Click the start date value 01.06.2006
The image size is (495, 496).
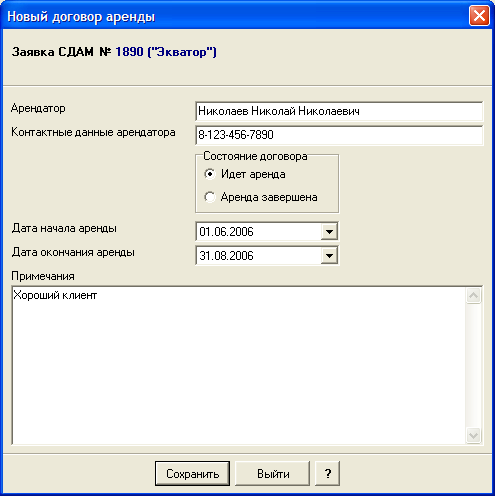(x=226, y=232)
